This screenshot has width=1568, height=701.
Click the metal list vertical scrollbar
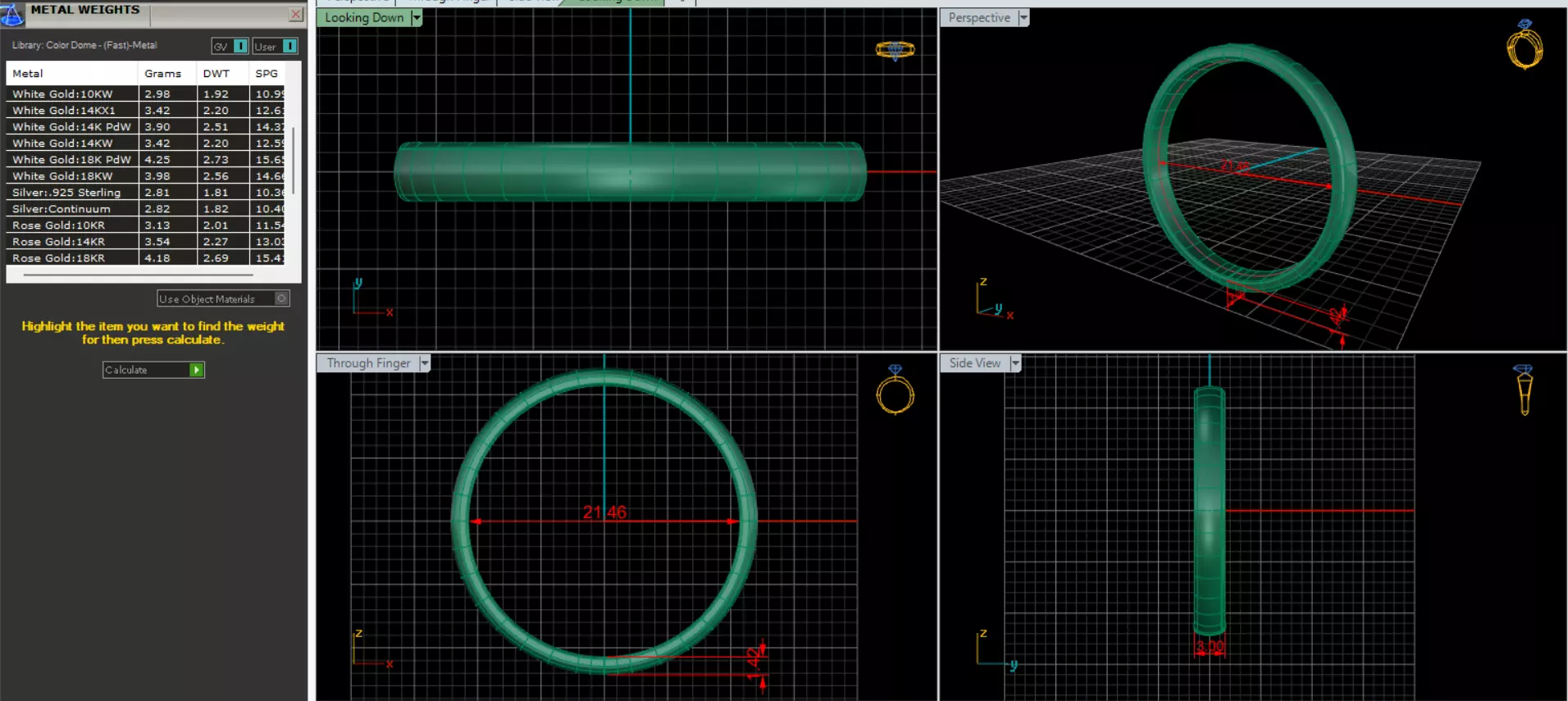pos(293,160)
